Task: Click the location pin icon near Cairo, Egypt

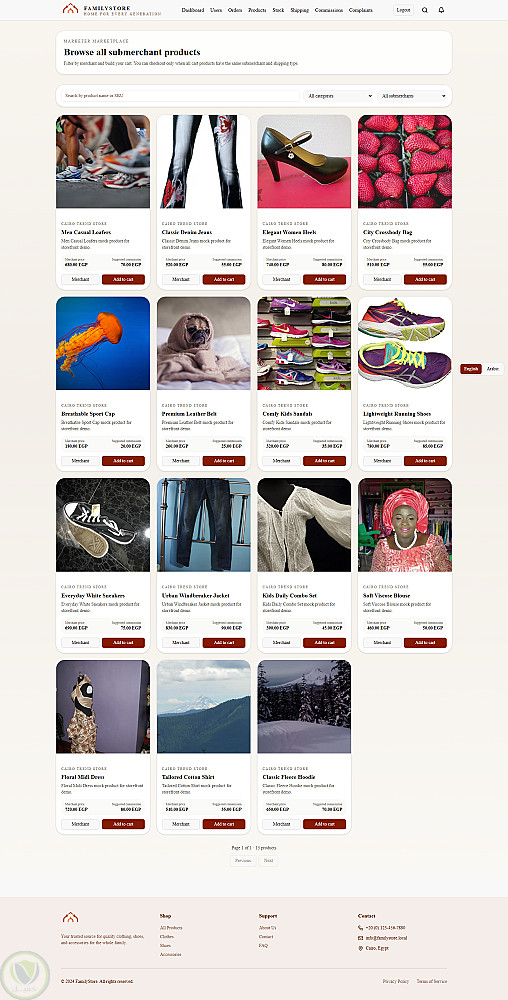Action: coord(361,948)
